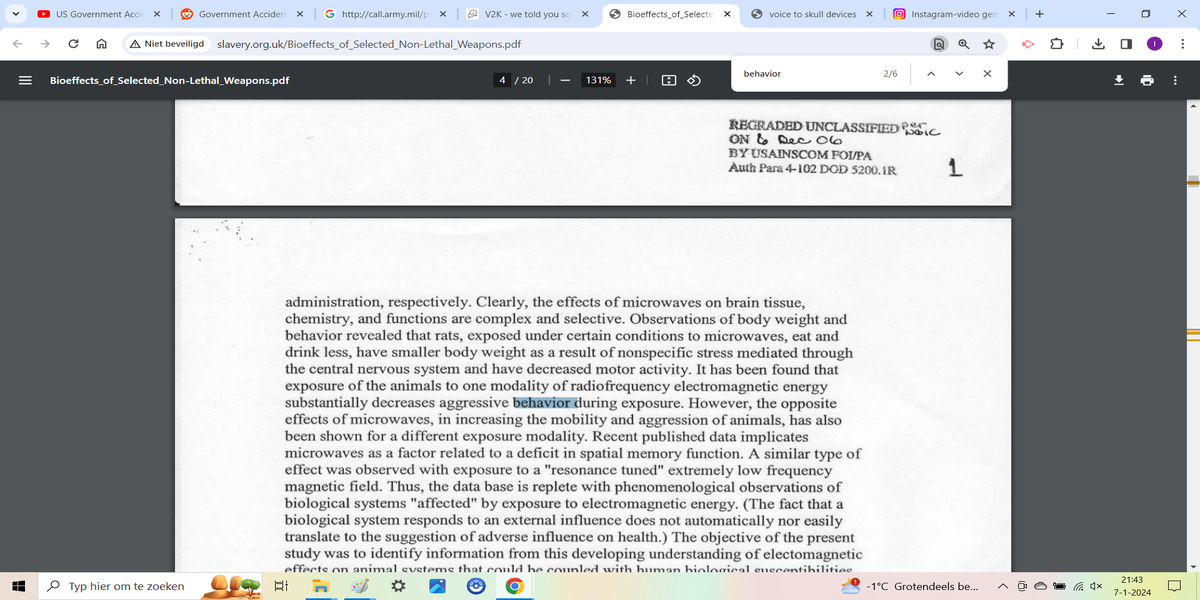Print the PDF document
1200x600 pixels.
1147,80
